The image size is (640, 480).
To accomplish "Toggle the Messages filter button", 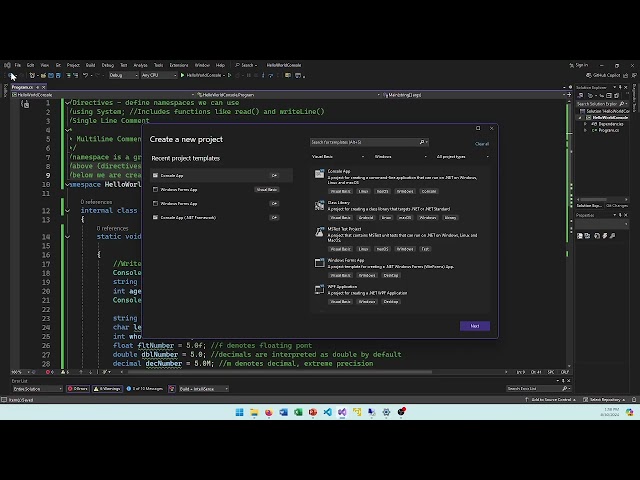I will tap(144, 389).
